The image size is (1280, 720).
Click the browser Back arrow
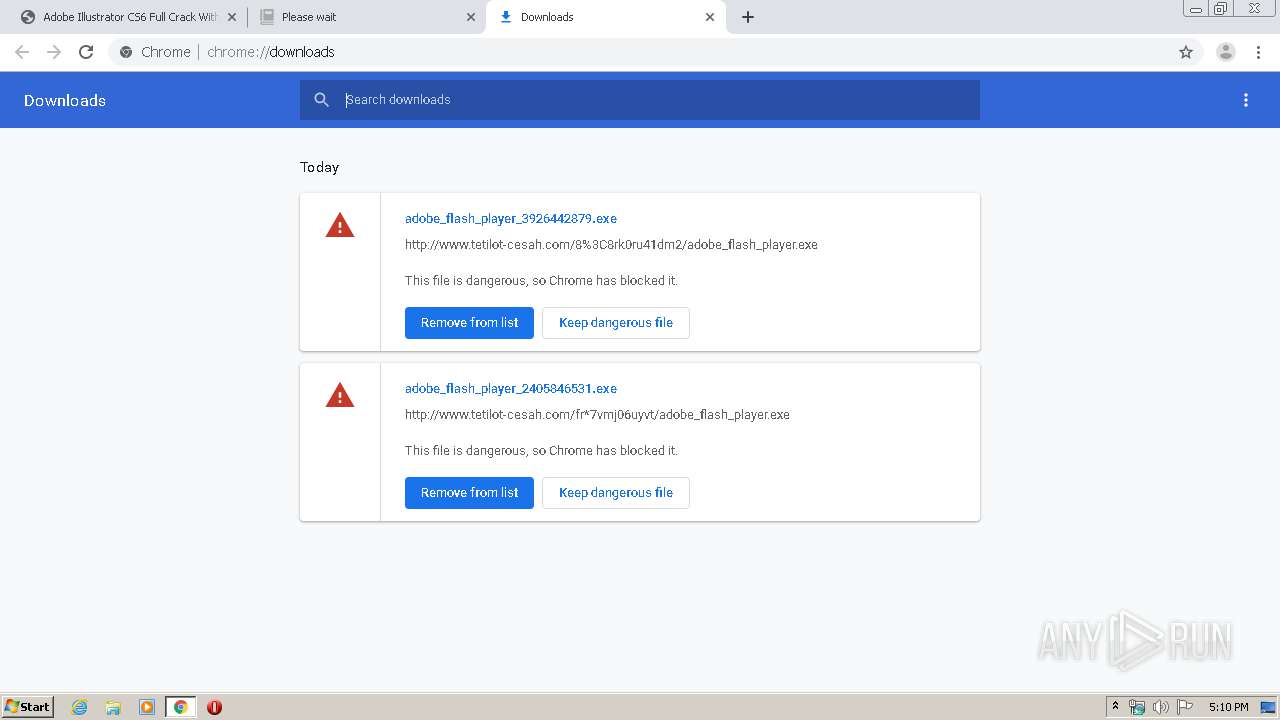(22, 52)
